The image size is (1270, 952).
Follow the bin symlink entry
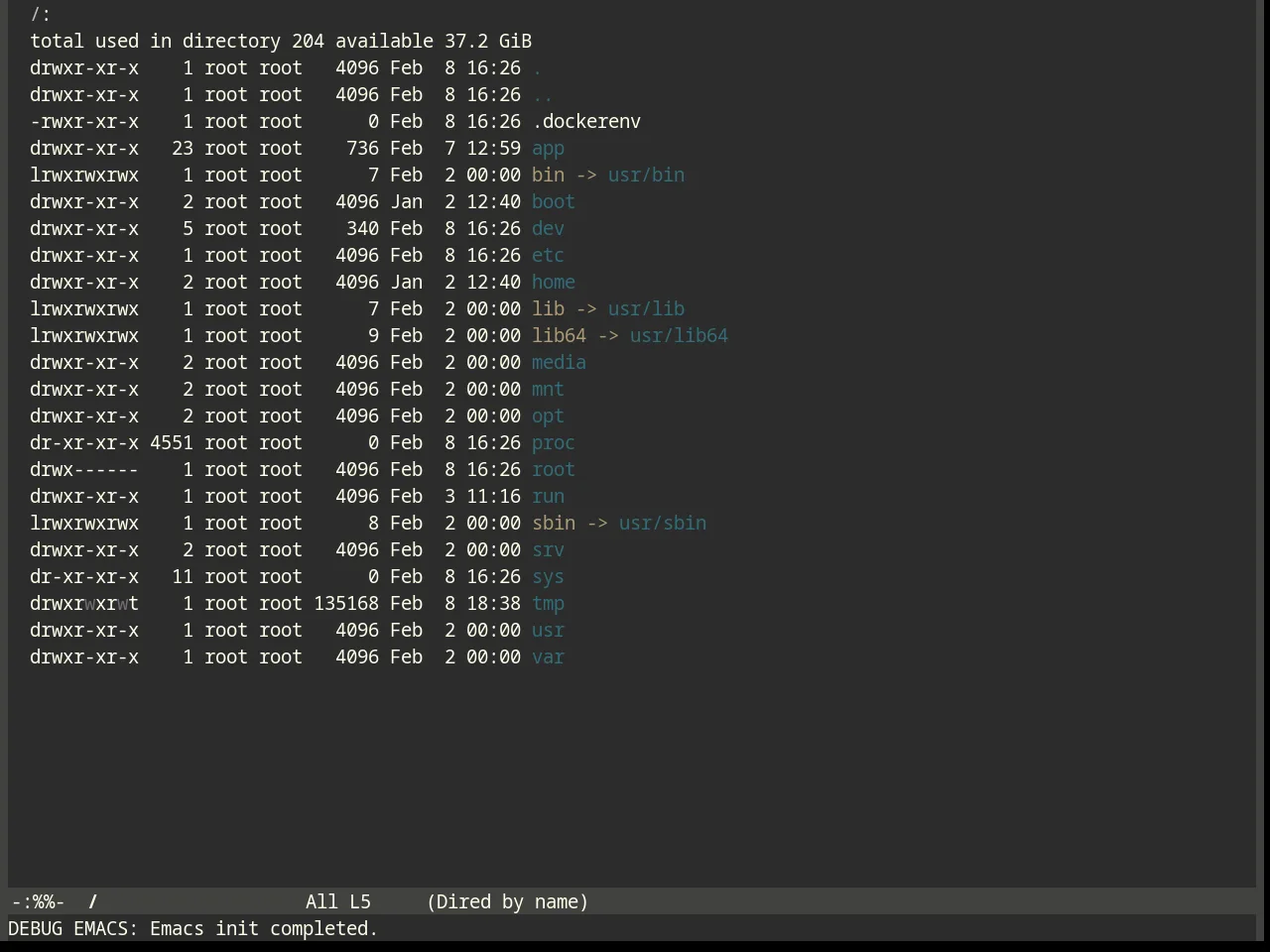click(x=548, y=176)
